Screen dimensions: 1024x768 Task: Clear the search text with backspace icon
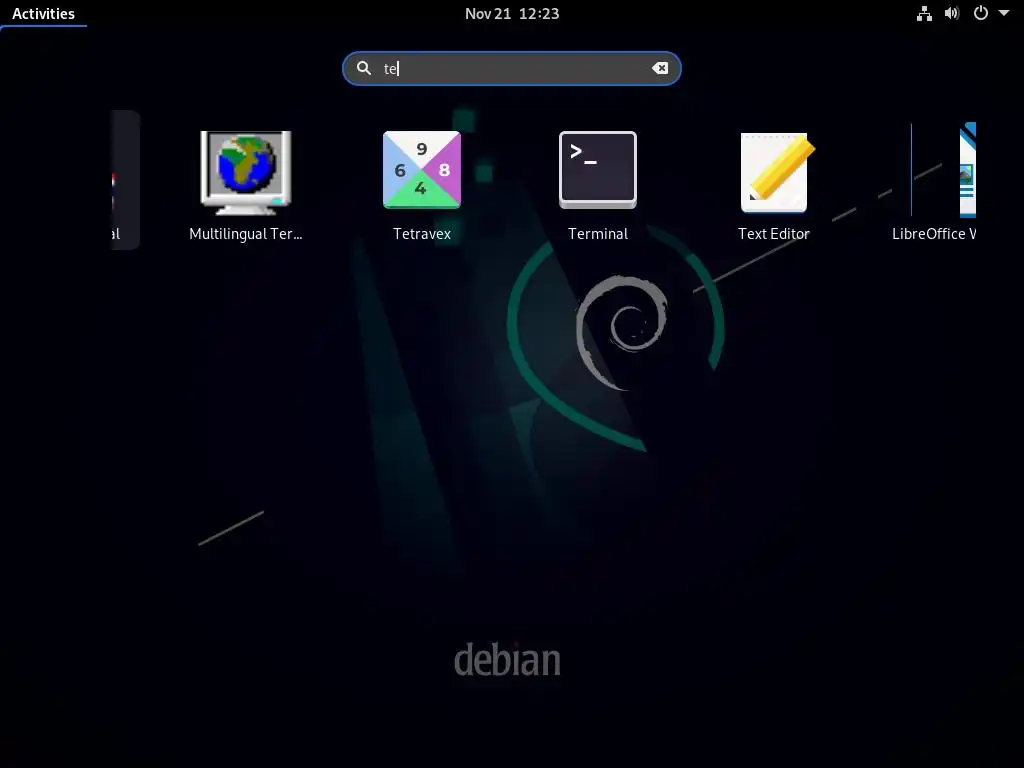(660, 68)
